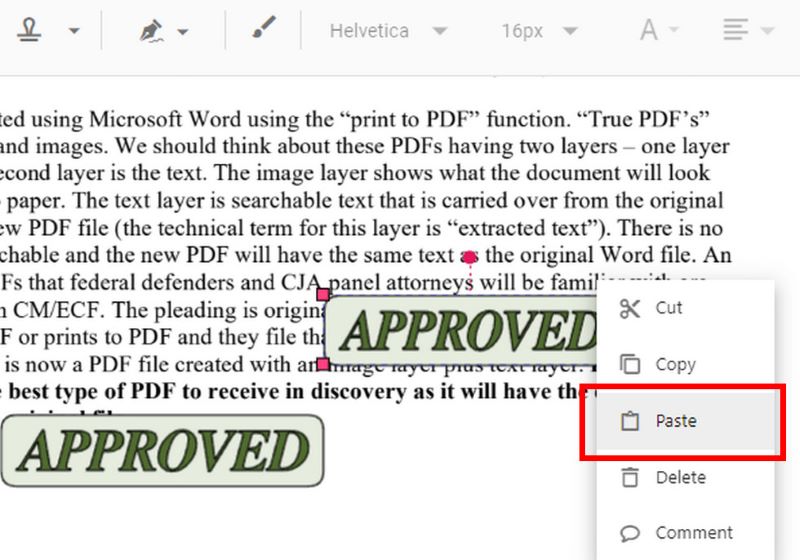Image resolution: width=800 pixels, height=560 pixels.
Task: Click the speech bubble Comment icon
Action: (630, 533)
